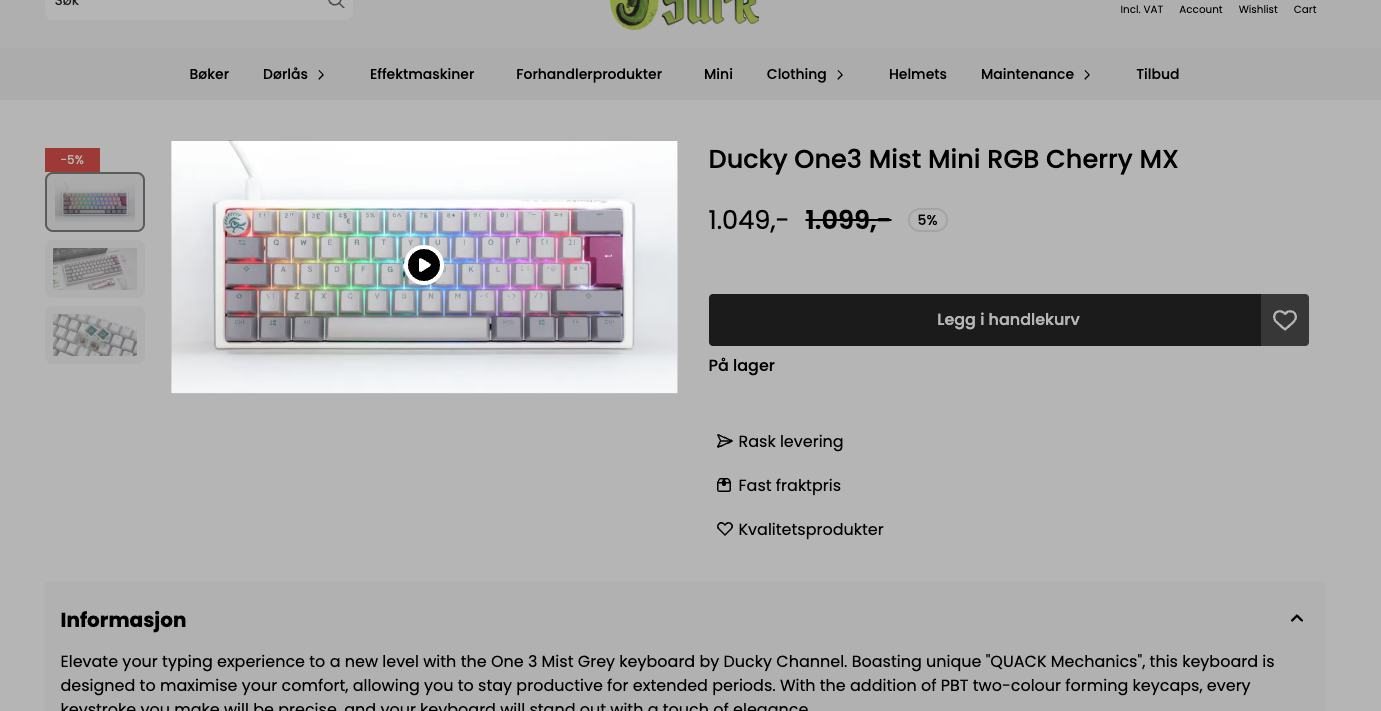Play the keyboard product video
The image size is (1381, 711).
(424, 265)
